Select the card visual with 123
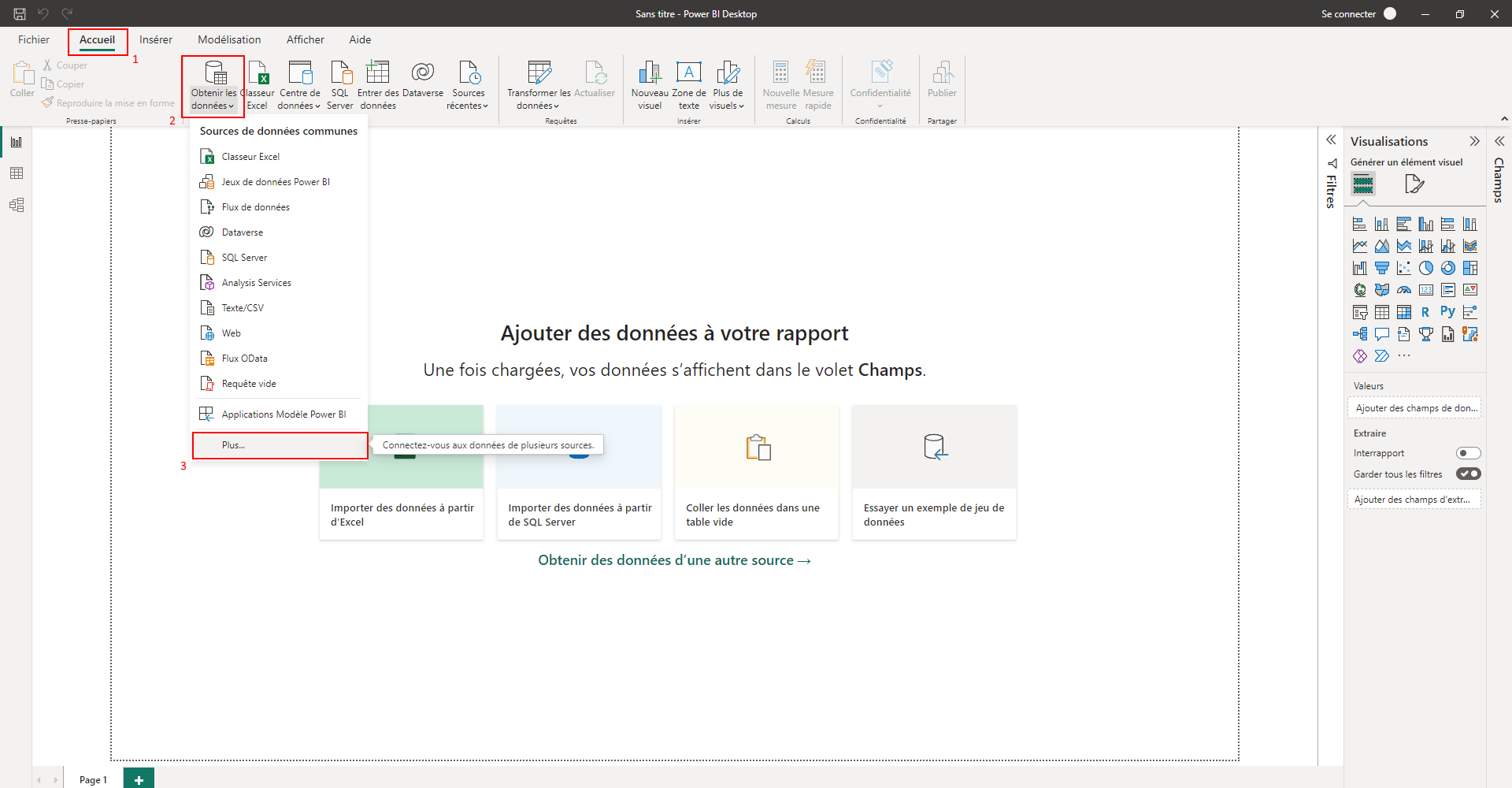This screenshot has width=1512, height=788. click(x=1425, y=291)
